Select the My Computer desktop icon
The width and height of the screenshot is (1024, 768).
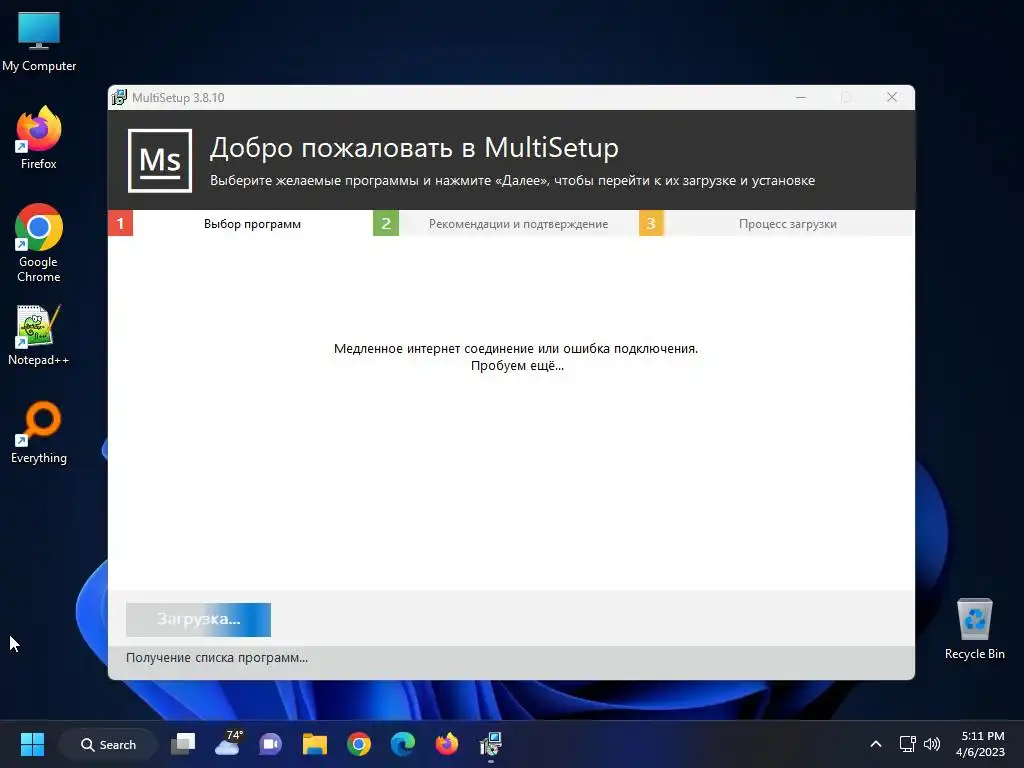click(x=39, y=41)
